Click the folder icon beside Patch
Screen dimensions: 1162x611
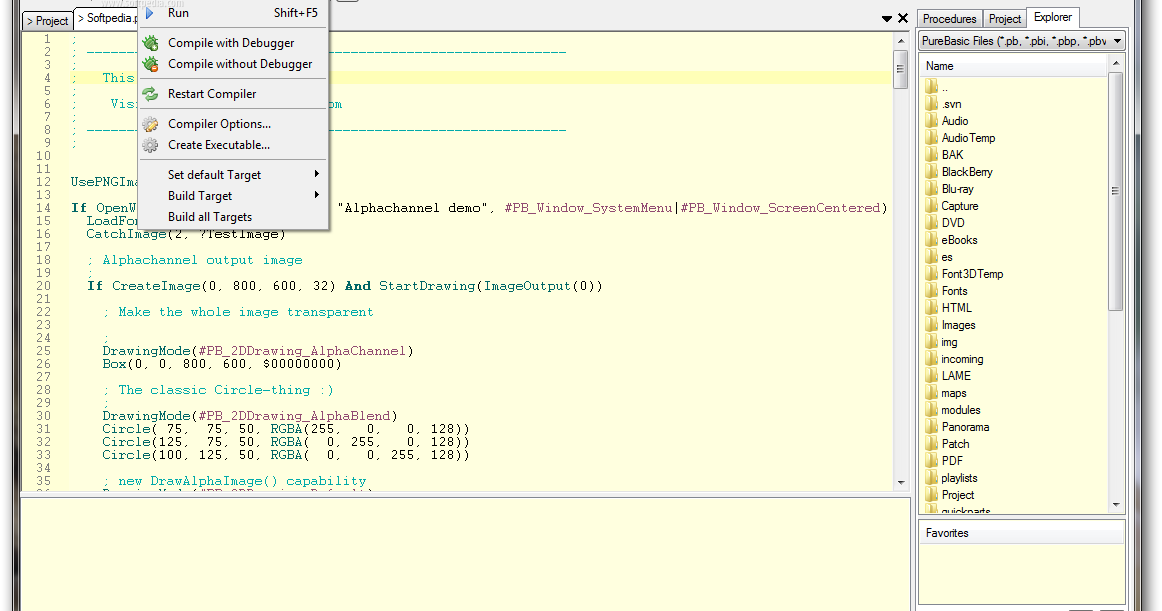932,443
